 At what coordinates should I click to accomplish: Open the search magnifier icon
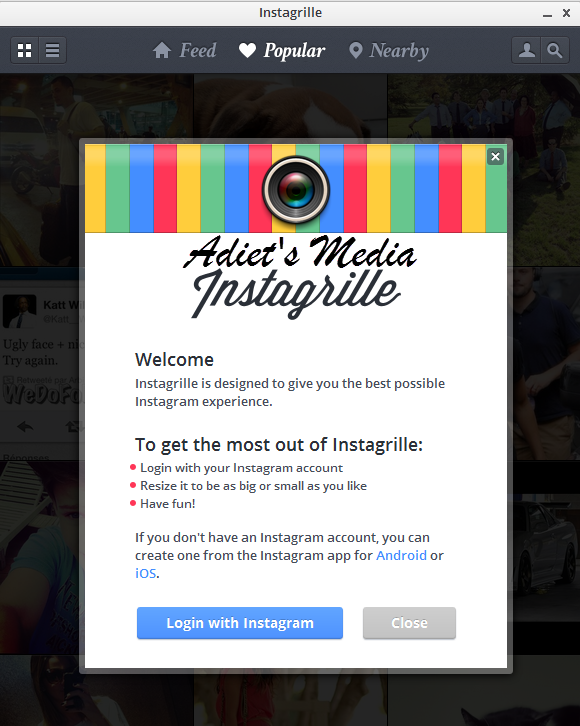[554, 50]
